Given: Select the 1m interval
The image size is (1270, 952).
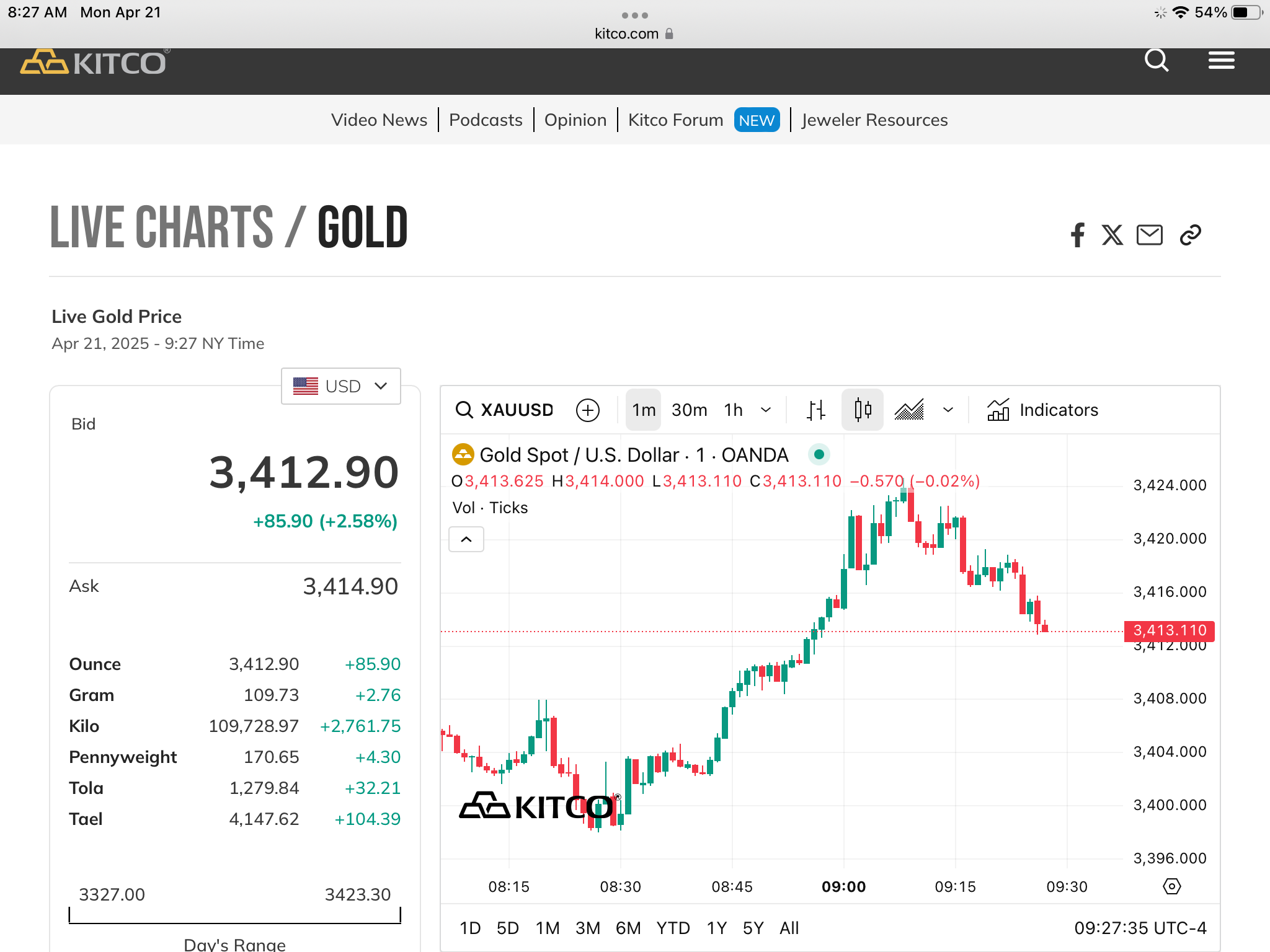Looking at the screenshot, I should 644,410.
